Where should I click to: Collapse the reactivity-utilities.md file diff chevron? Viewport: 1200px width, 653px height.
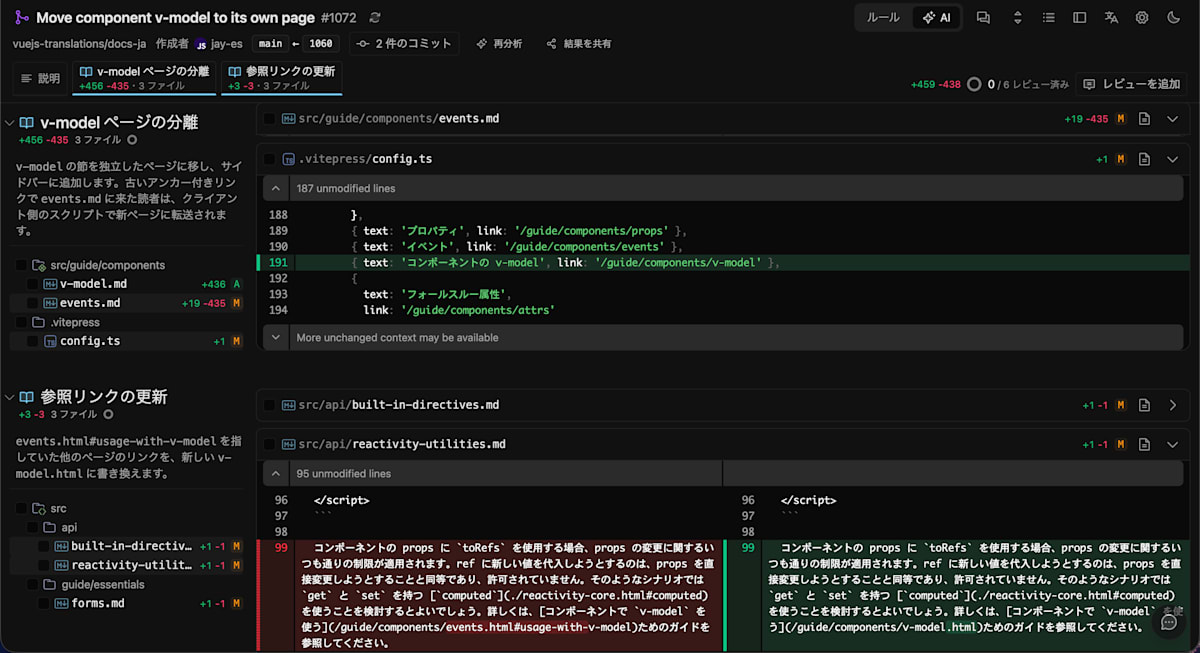tap(1173, 445)
